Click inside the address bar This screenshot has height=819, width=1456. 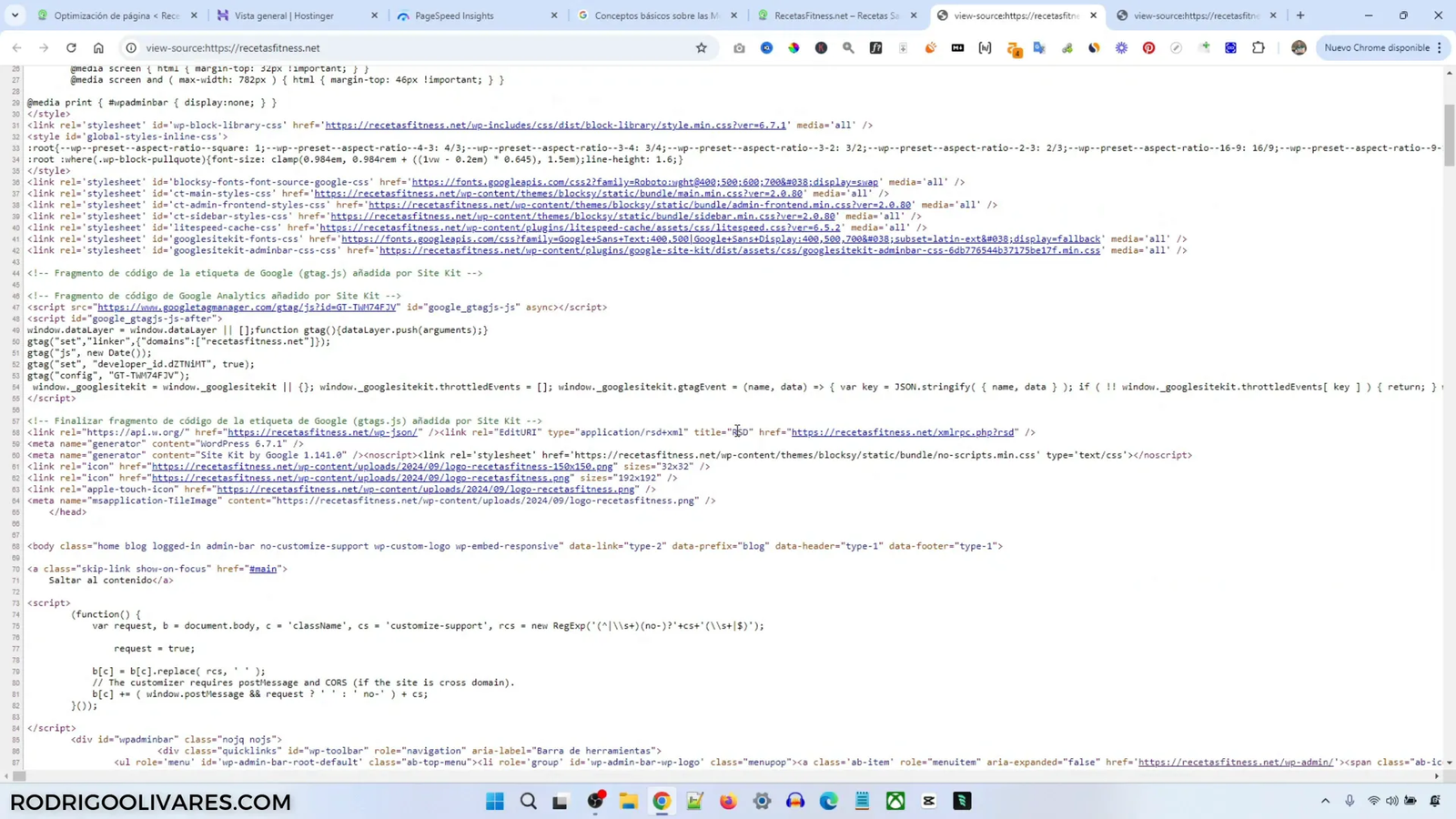click(364, 47)
